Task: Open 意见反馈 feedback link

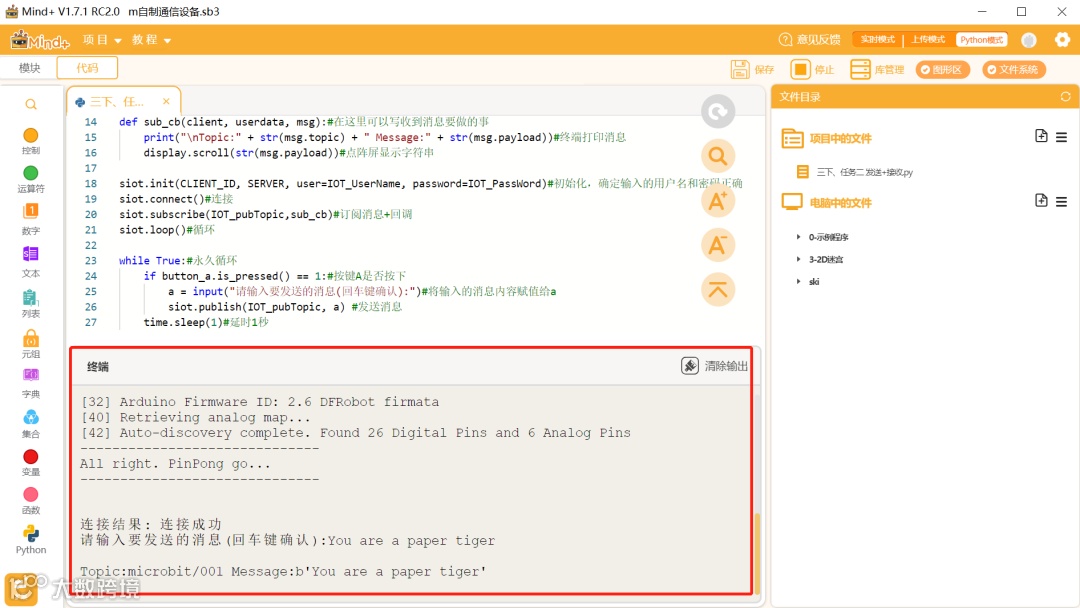Action: [809, 39]
